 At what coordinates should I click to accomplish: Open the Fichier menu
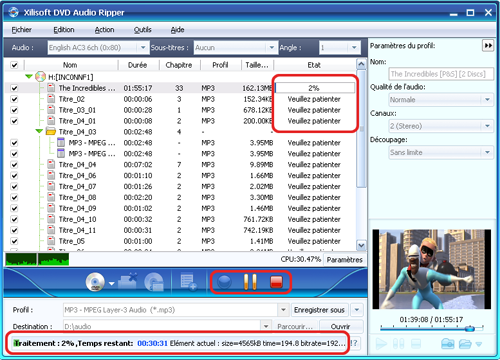pyautogui.click(x=21, y=30)
